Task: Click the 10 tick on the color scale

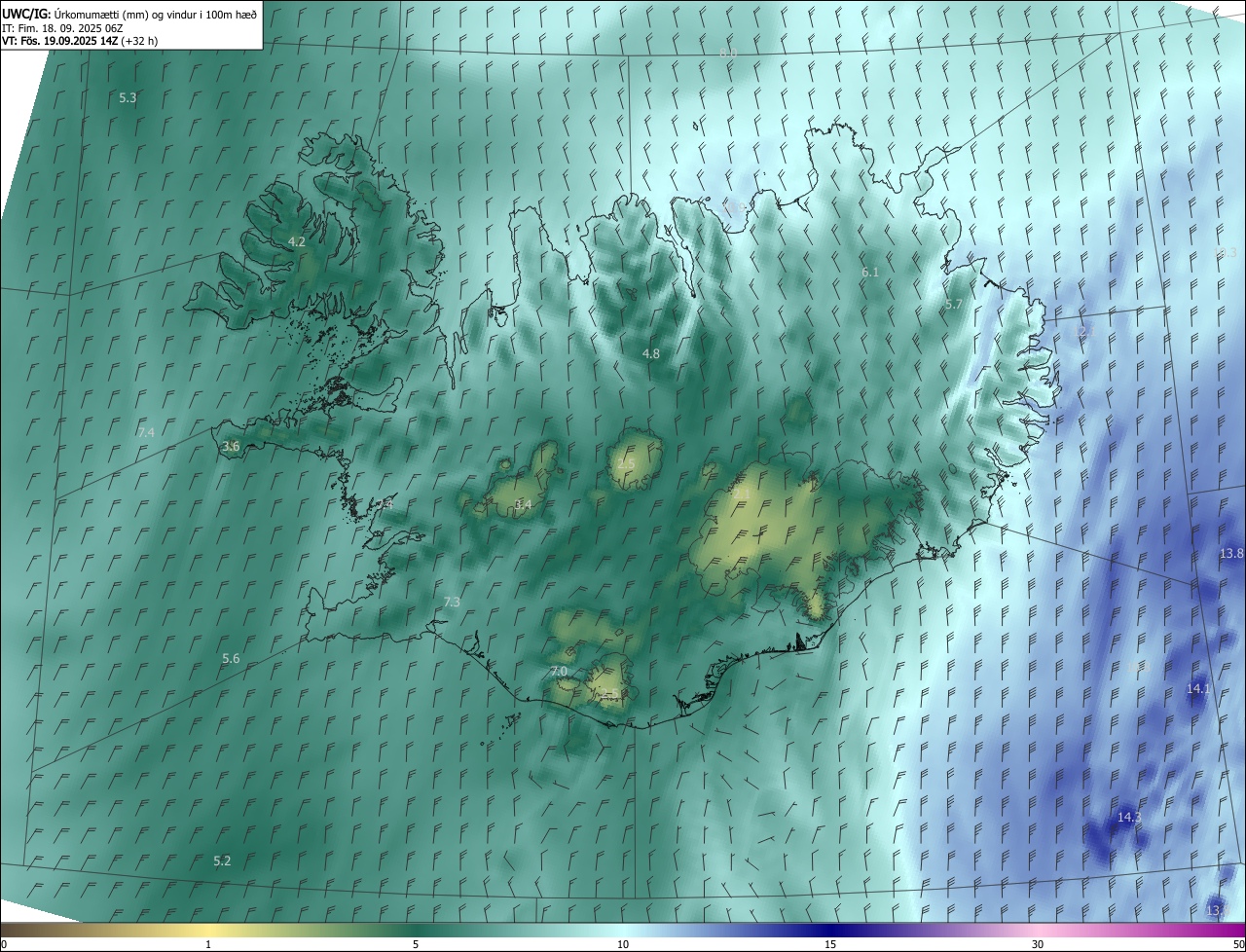Action: click(623, 945)
